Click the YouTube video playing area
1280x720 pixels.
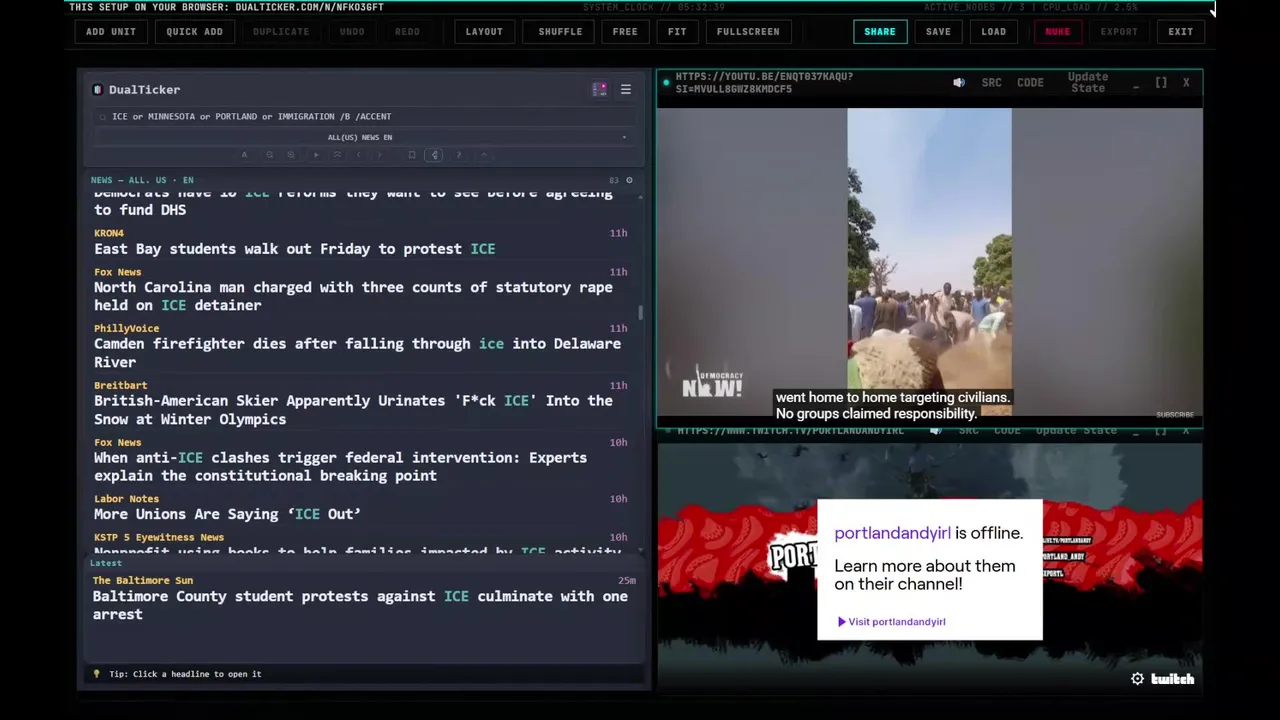click(x=929, y=262)
